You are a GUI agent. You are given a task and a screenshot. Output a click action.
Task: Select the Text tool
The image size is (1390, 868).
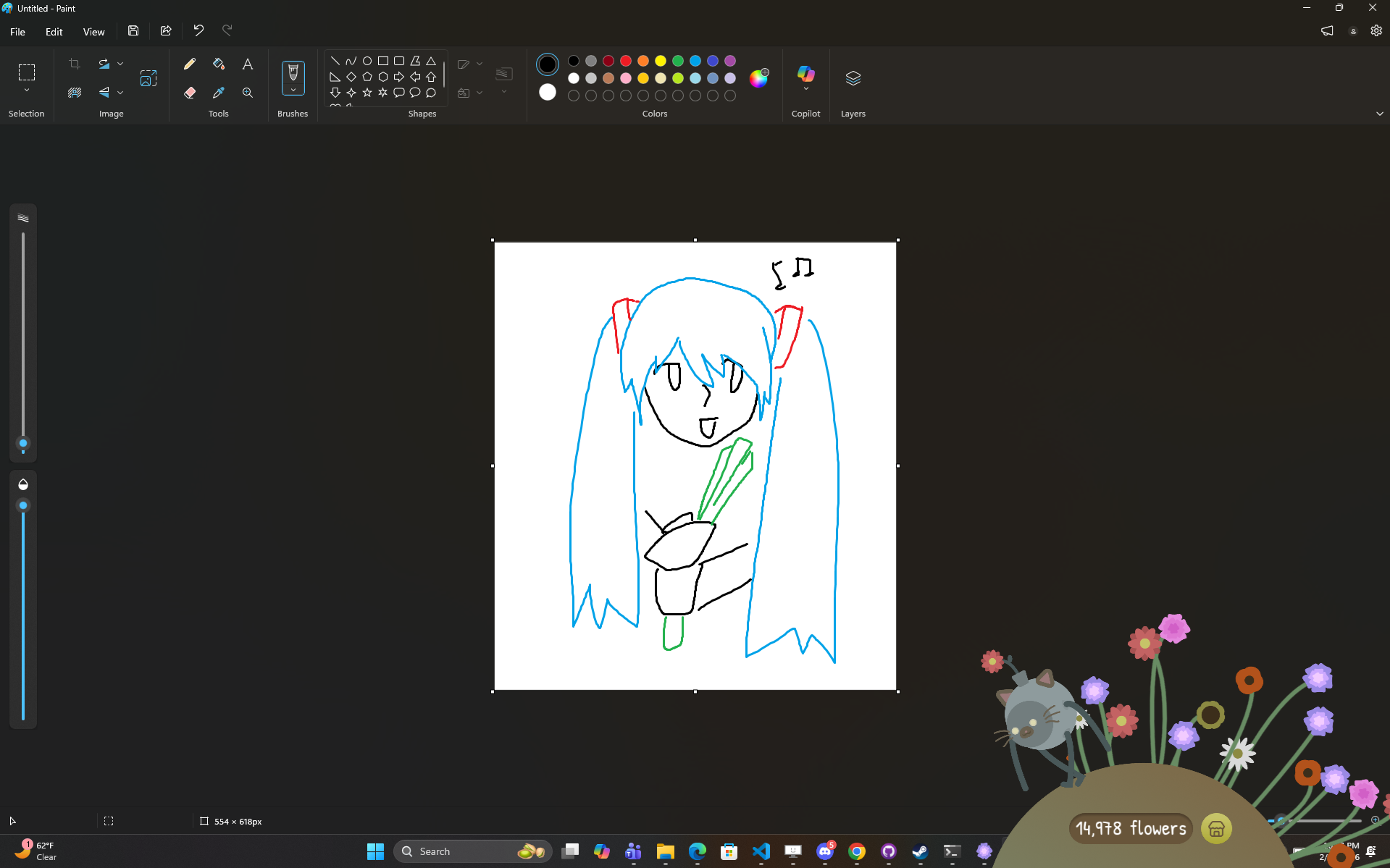tap(248, 64)
